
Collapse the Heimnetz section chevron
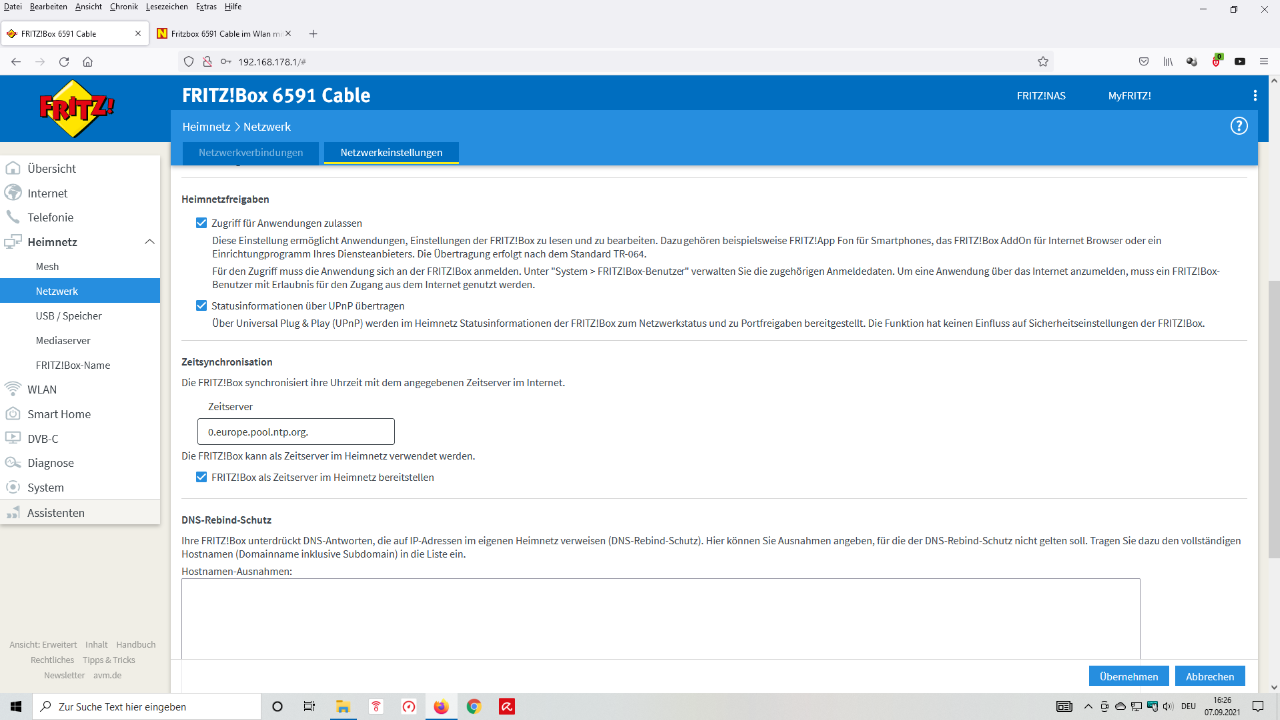click(x=150, y=242)
